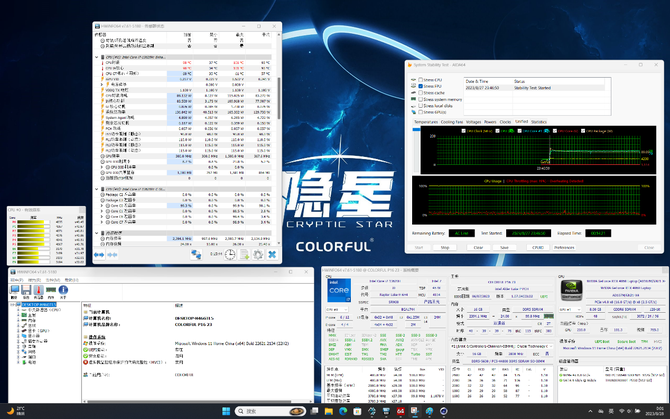This screenshot has height=419, width=670.
Task: Toggle red CPU Core graph legend checkbox
Action: coord(555,131)
